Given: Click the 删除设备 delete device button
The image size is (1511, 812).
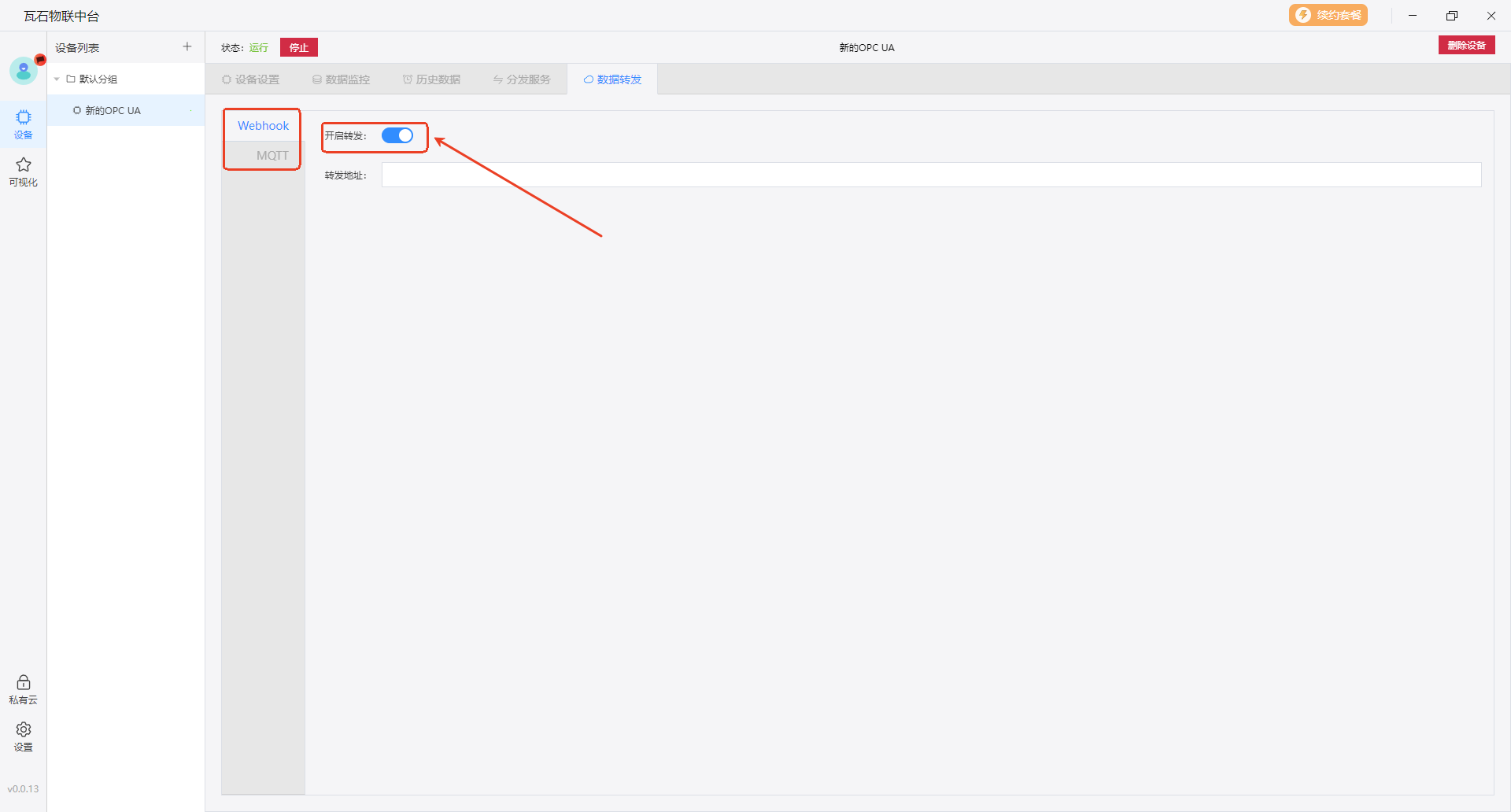Looking at the screenshot, I should coord(1466,46).
